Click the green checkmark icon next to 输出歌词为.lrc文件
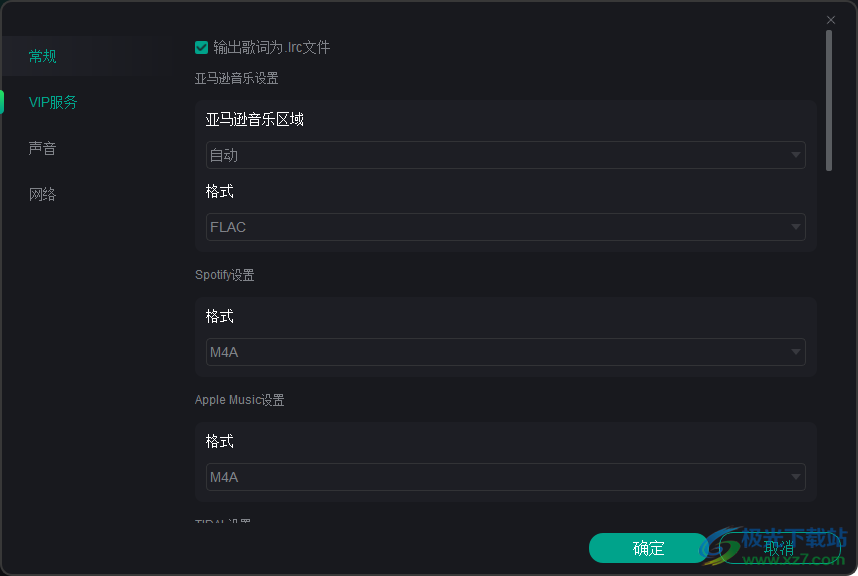 [x=200, y=47]
